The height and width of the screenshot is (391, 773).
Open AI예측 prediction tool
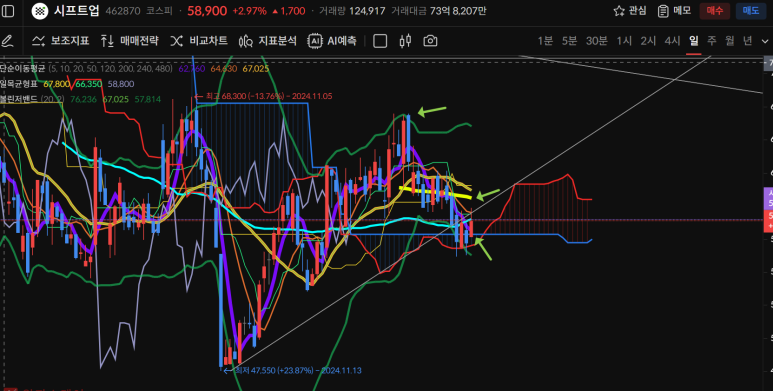[x=332, y=41]
